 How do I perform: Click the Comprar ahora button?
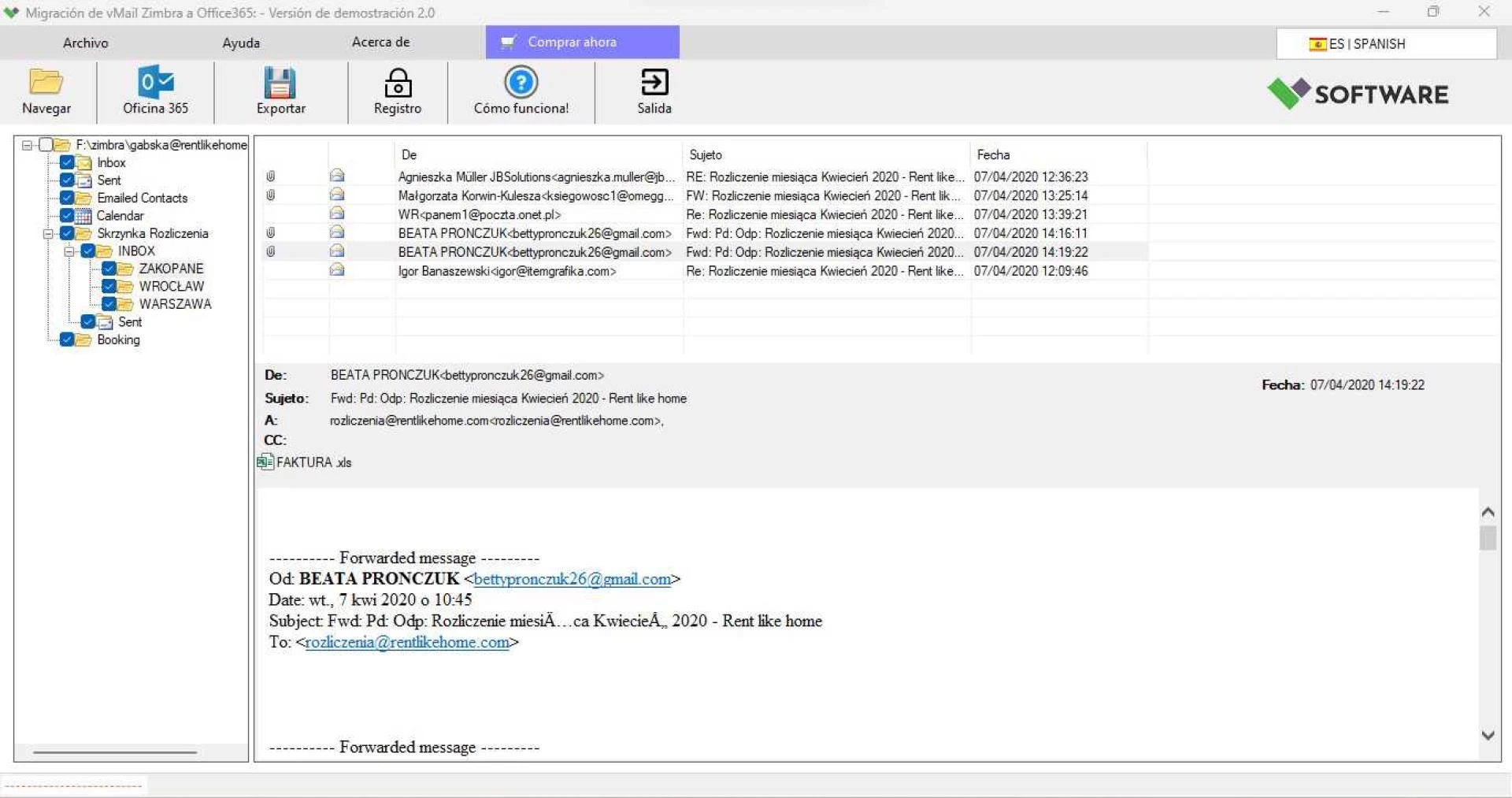pos(582,43)
